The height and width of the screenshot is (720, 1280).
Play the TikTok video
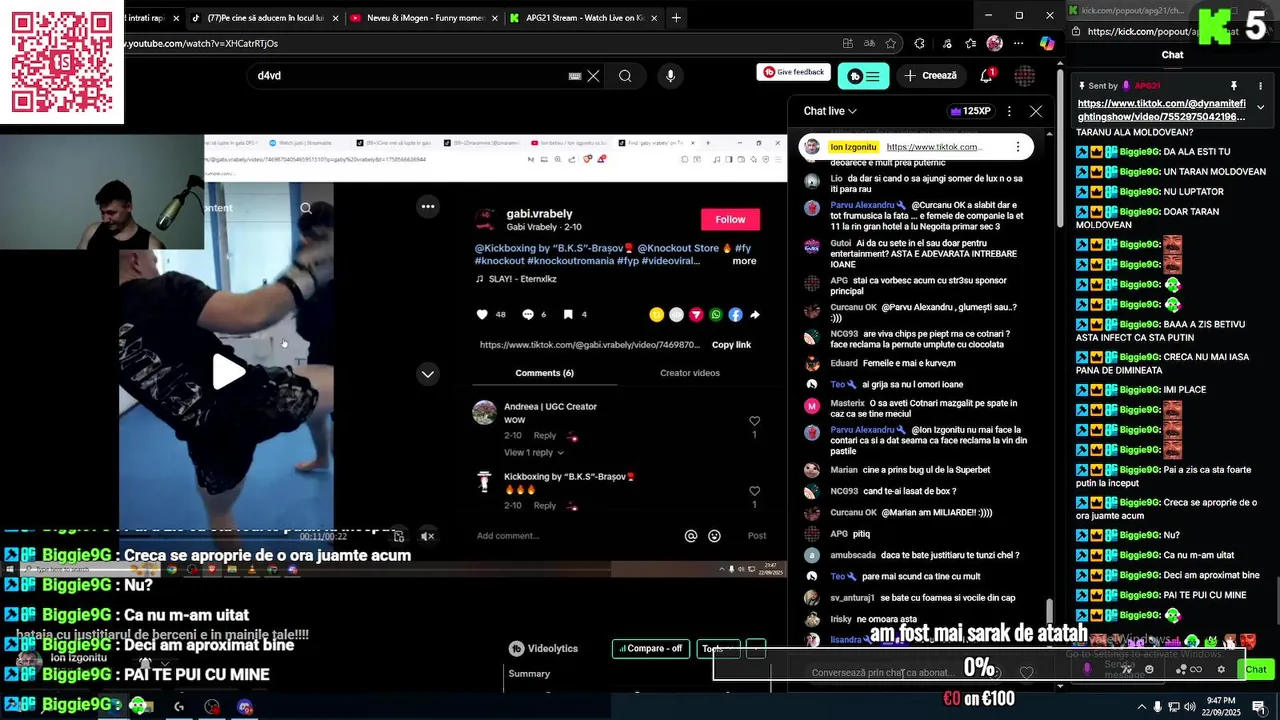pyautogui.click(x=229, y=371)
